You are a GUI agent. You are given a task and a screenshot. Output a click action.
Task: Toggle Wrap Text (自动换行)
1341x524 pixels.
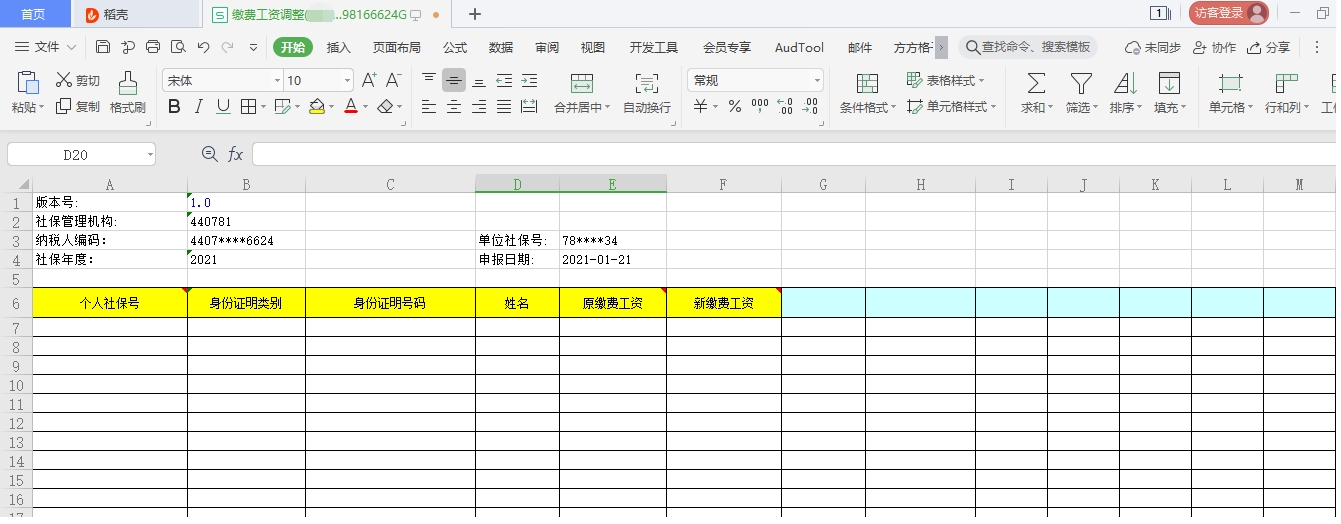coord(647,84)
